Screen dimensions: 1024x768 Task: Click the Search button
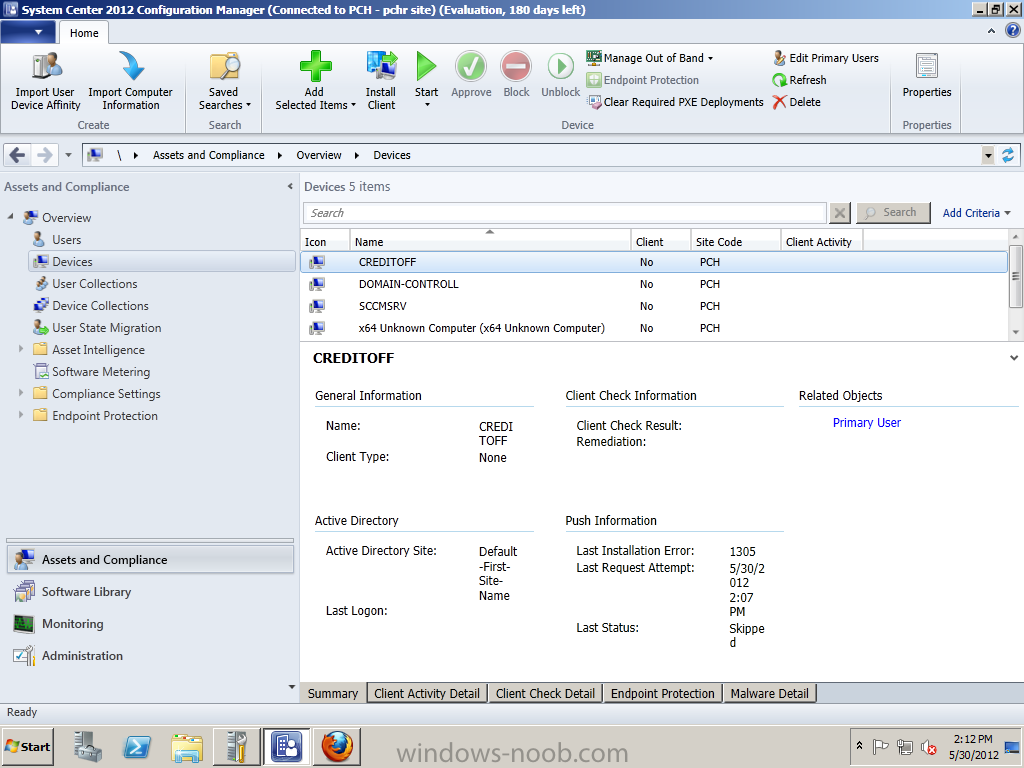point(893,213)
